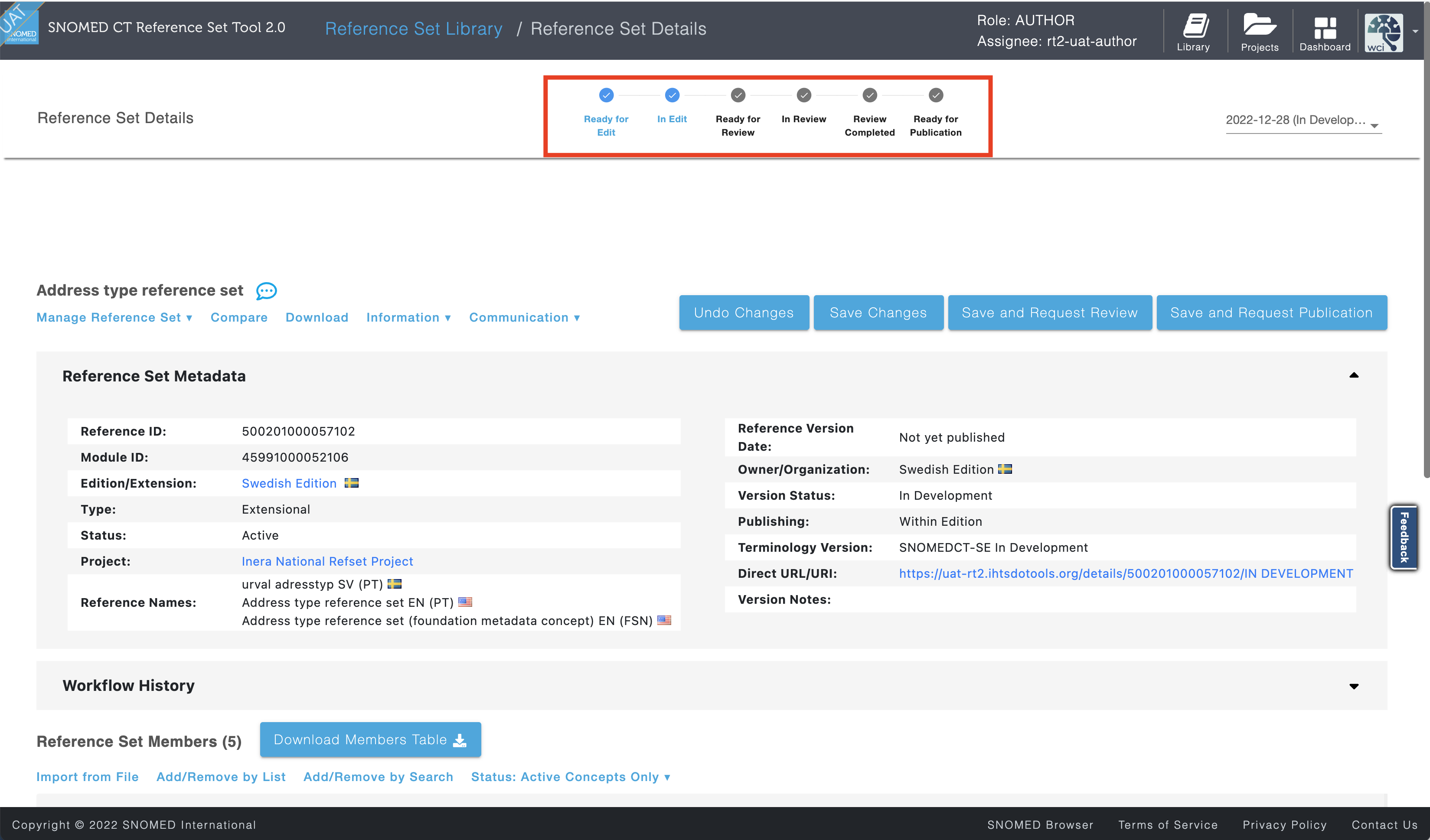The width and height of the screenshot is (1430, 840).
Task: Open the Direct URL/URI link
Action: click(1126, 573)
